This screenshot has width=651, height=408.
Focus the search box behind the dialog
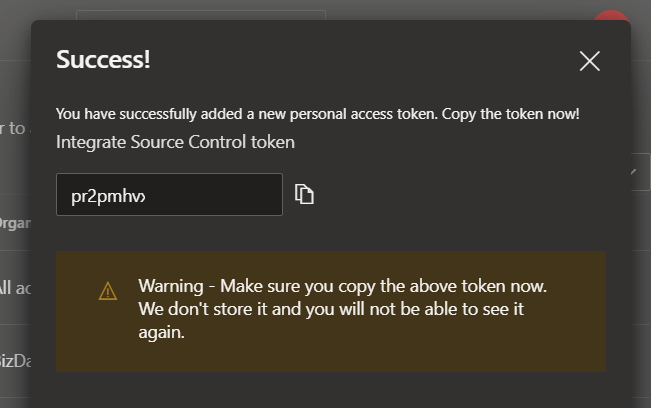(x=201, y=15)
